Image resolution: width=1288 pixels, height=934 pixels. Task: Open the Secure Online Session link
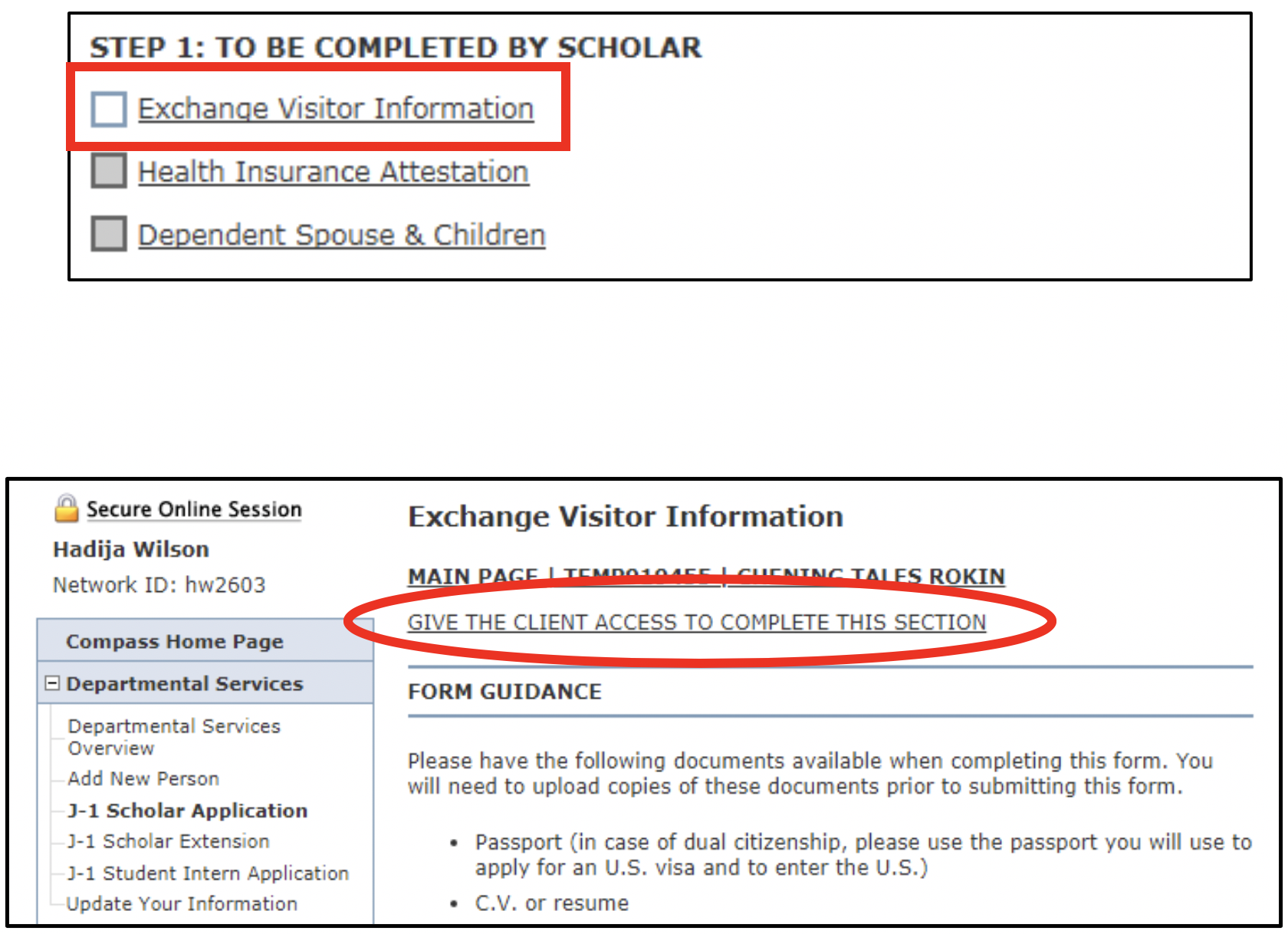pyautogui.click(x=194, y=509)
